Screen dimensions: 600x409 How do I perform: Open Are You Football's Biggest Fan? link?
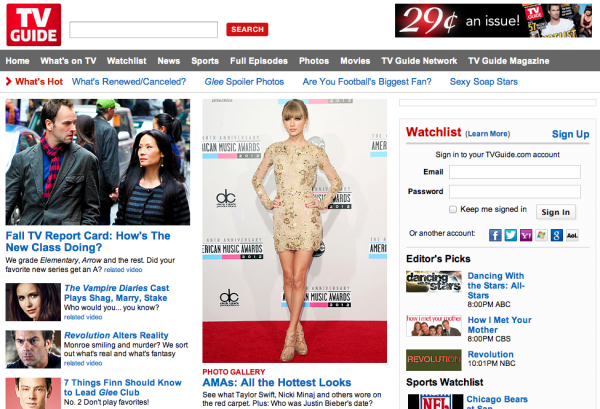(x=367, y=81)
